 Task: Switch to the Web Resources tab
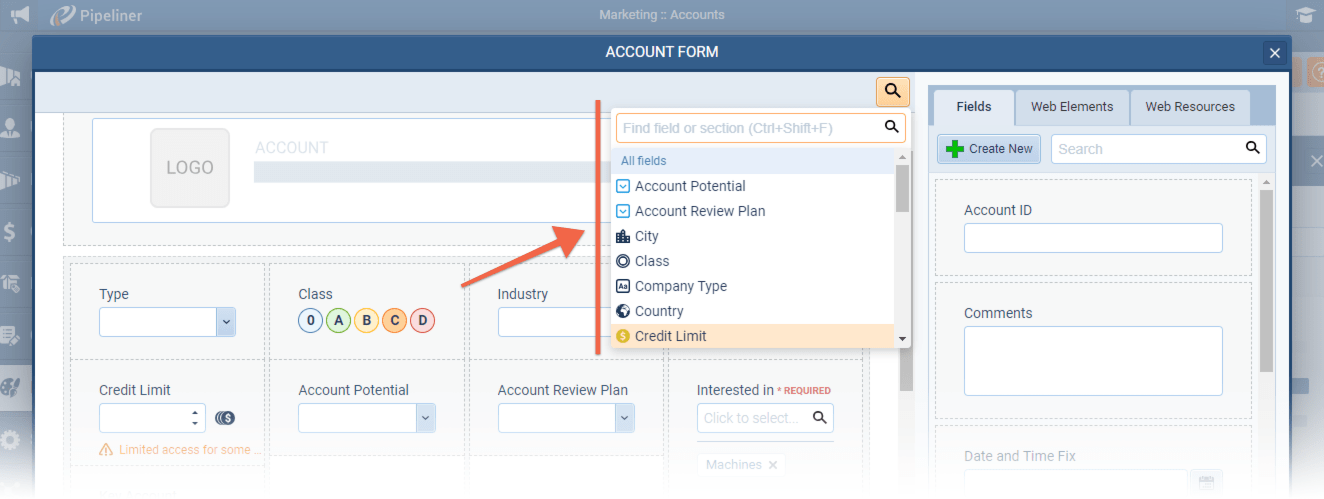click(1189, 107)
